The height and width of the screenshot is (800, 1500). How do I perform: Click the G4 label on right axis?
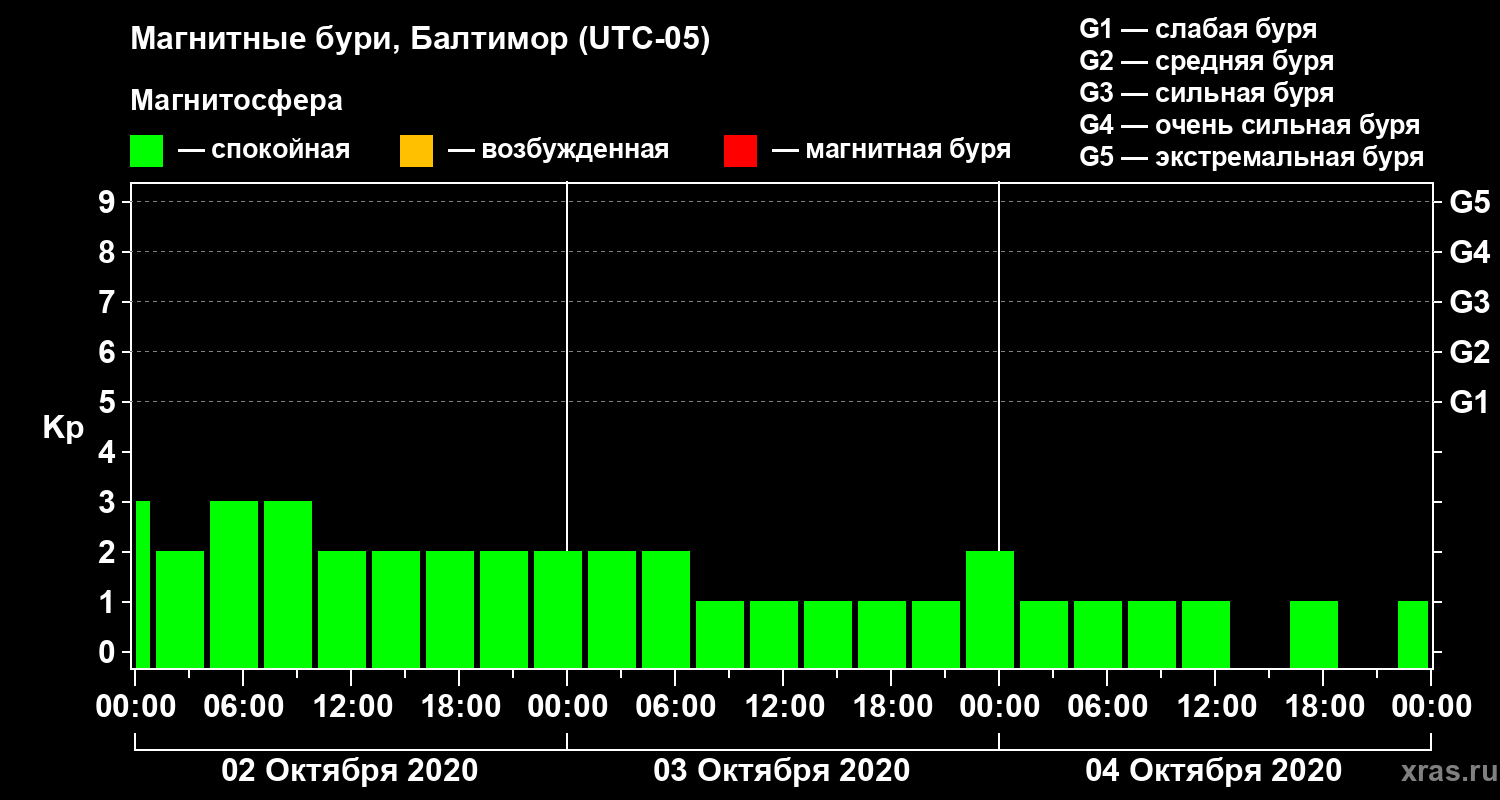point(1469,253)
